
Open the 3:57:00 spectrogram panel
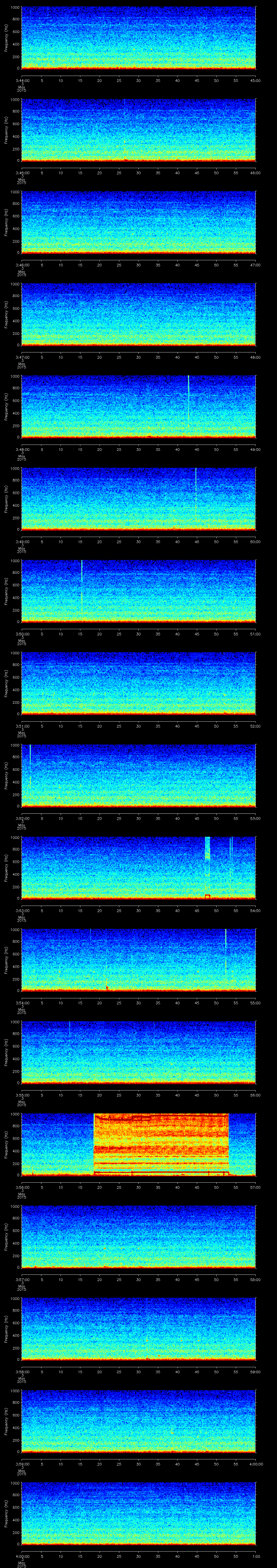point(138,1237)
